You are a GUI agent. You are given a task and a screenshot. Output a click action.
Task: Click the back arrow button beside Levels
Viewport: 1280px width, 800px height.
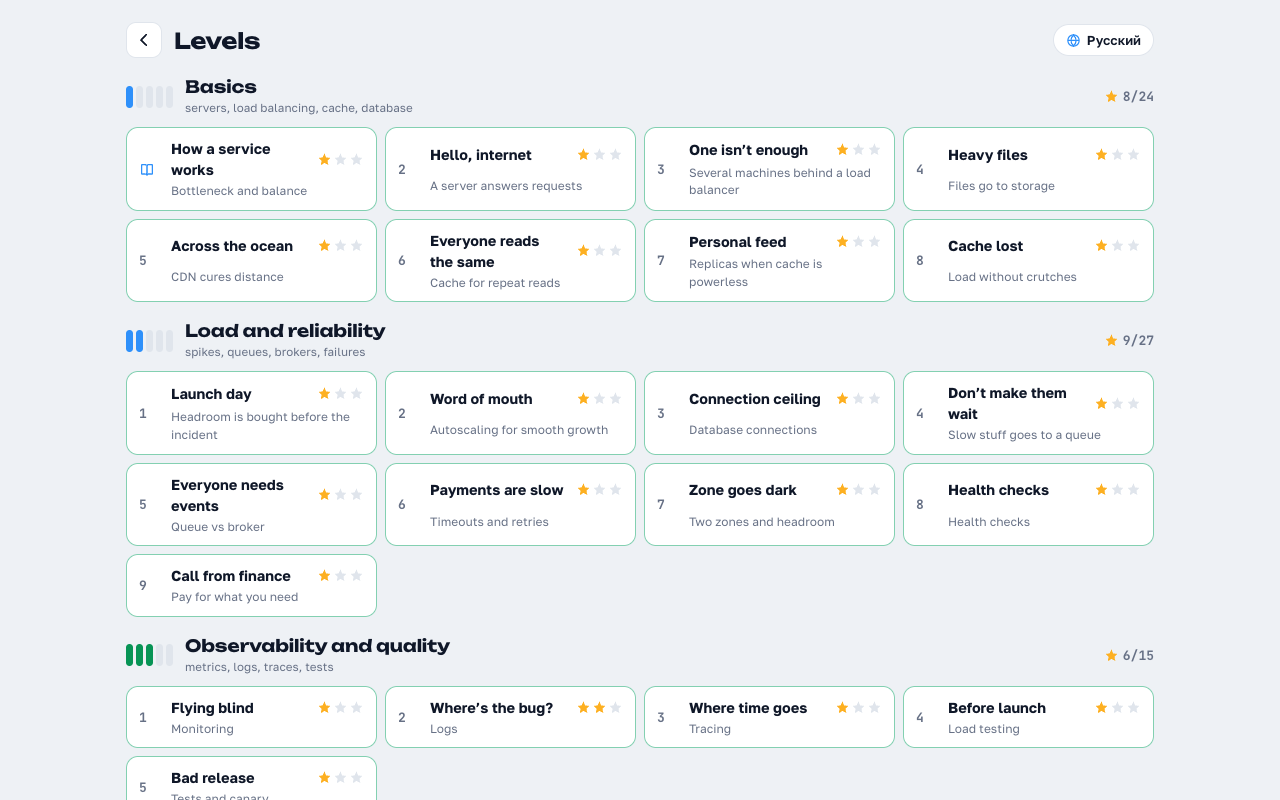(x=144, y=40)
